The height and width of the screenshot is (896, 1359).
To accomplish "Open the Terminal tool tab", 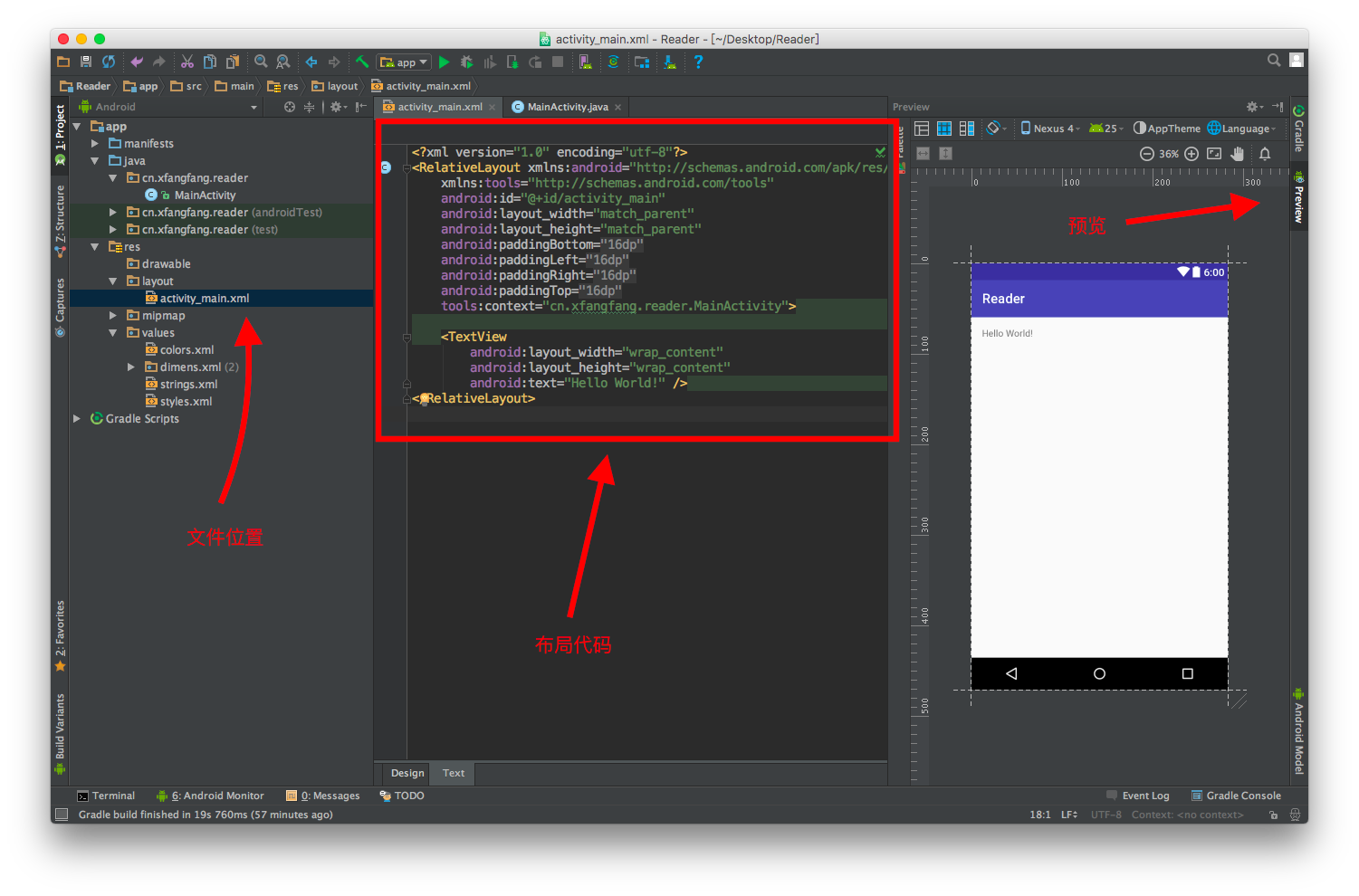I will click(x=106, y=796).
